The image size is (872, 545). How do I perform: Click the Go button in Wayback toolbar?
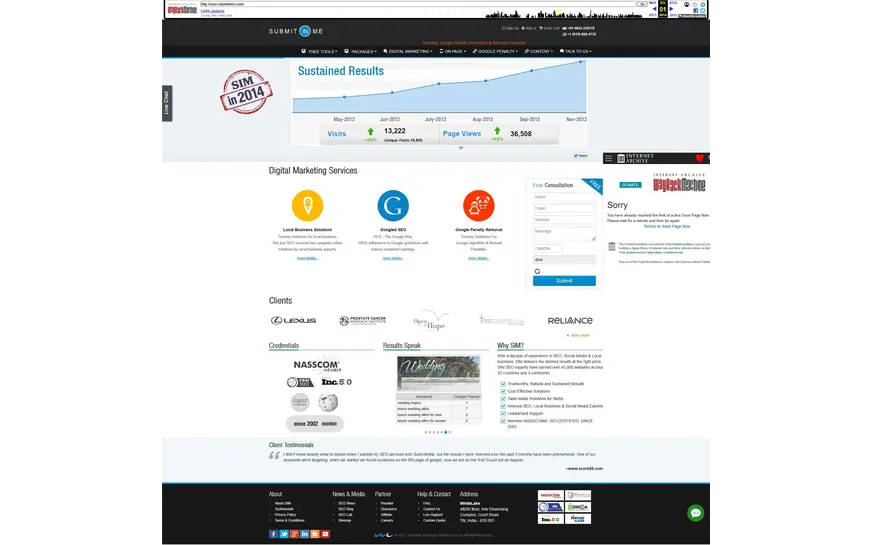click(642, 4)
